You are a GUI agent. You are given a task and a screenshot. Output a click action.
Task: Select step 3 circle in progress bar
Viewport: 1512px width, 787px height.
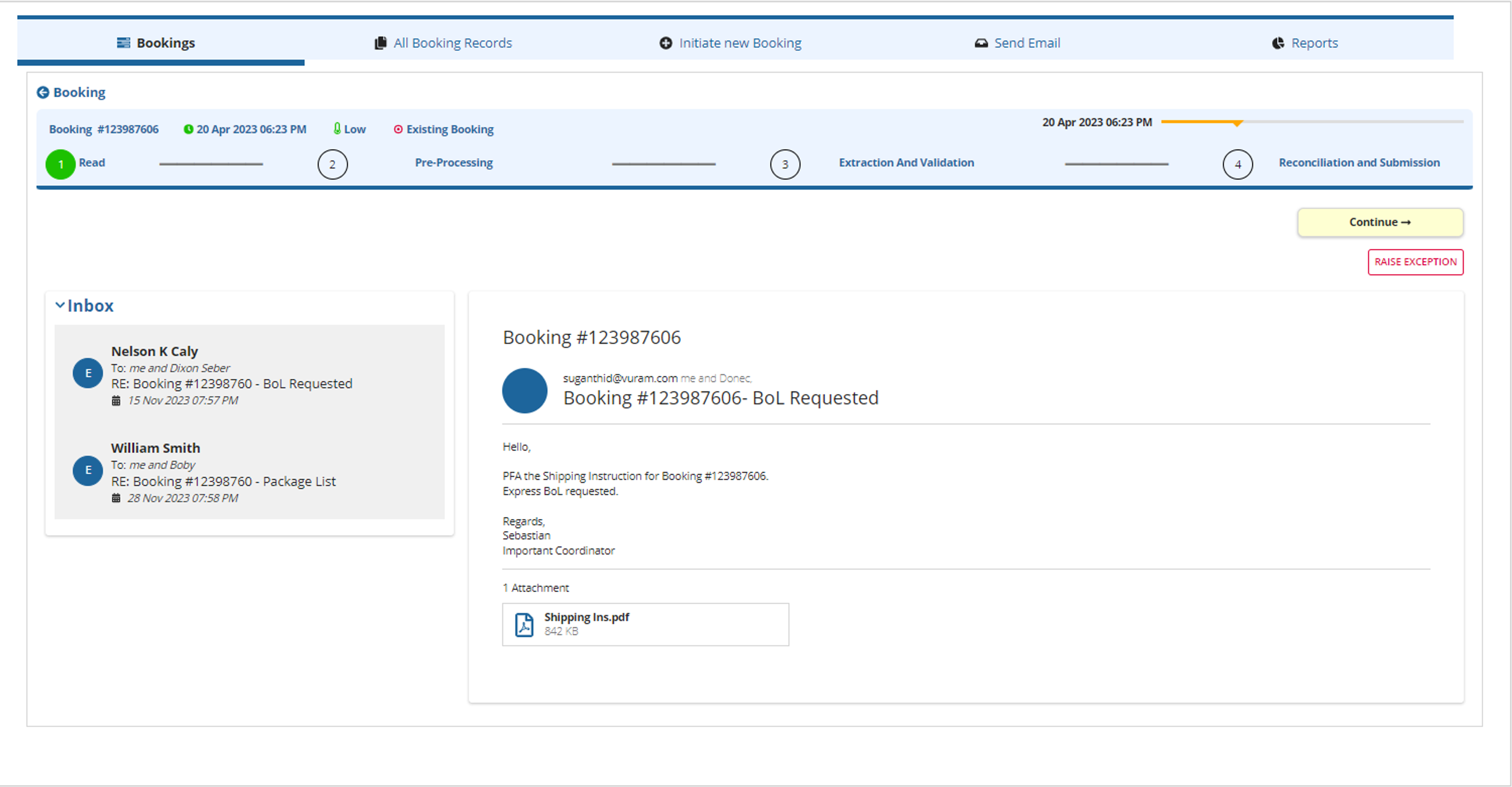pos(785,164)
